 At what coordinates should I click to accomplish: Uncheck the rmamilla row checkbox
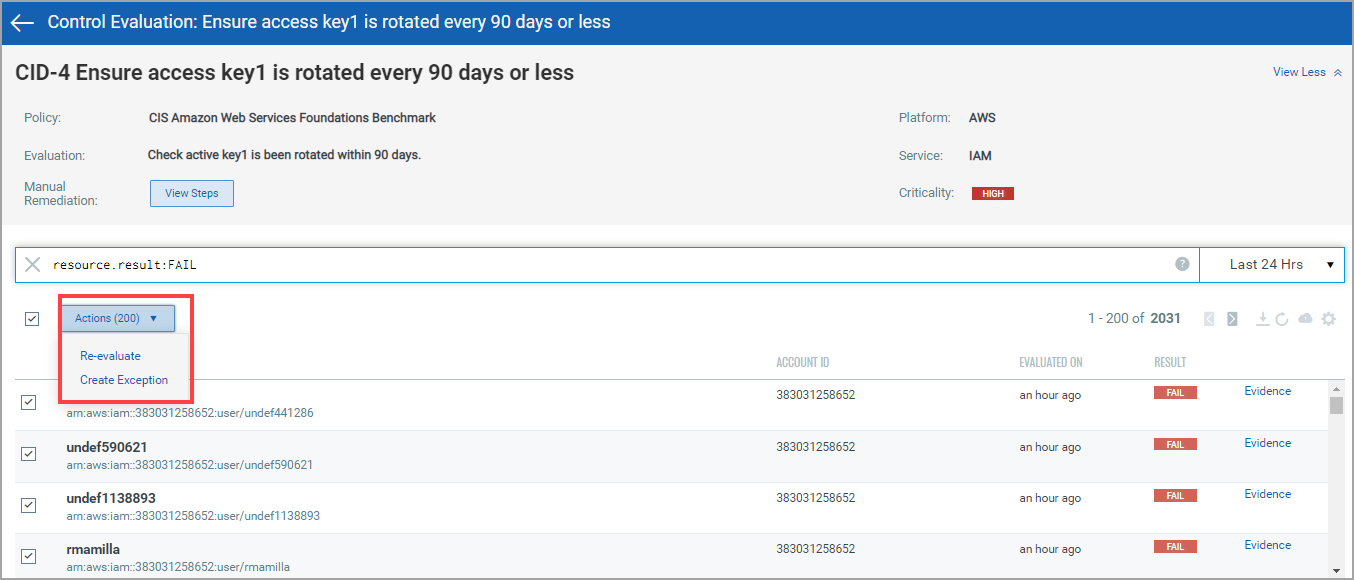[29, 556]
